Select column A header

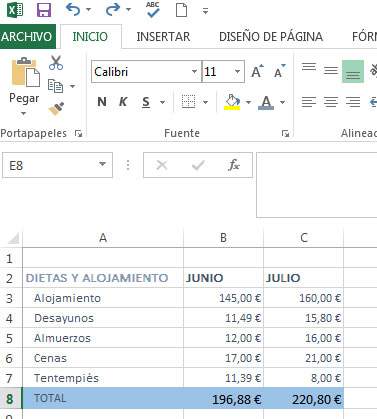(103, 238)
